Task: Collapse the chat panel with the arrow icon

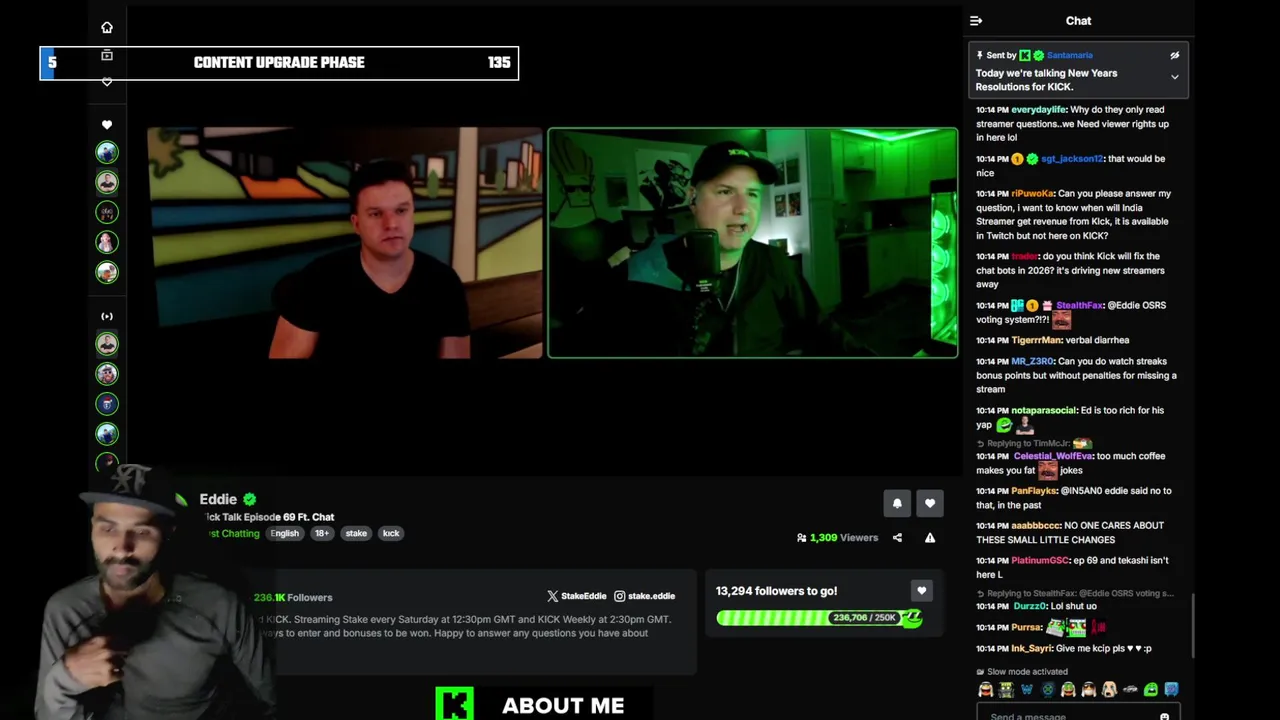Action: click(976, 21)
